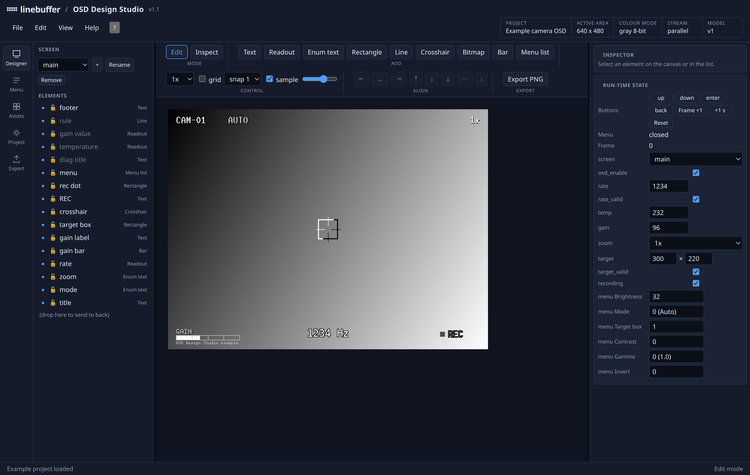Toggle the osd_enable checkbox
The width and height of the screenshot is (750, 475).
696,173
